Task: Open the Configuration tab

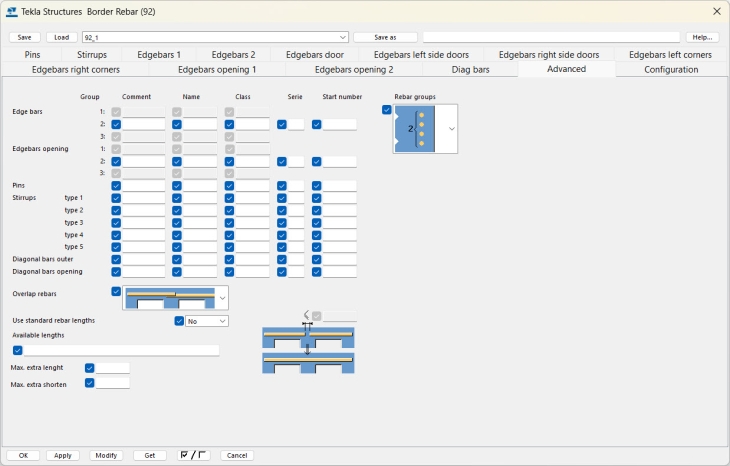Action: coord(671,70)
